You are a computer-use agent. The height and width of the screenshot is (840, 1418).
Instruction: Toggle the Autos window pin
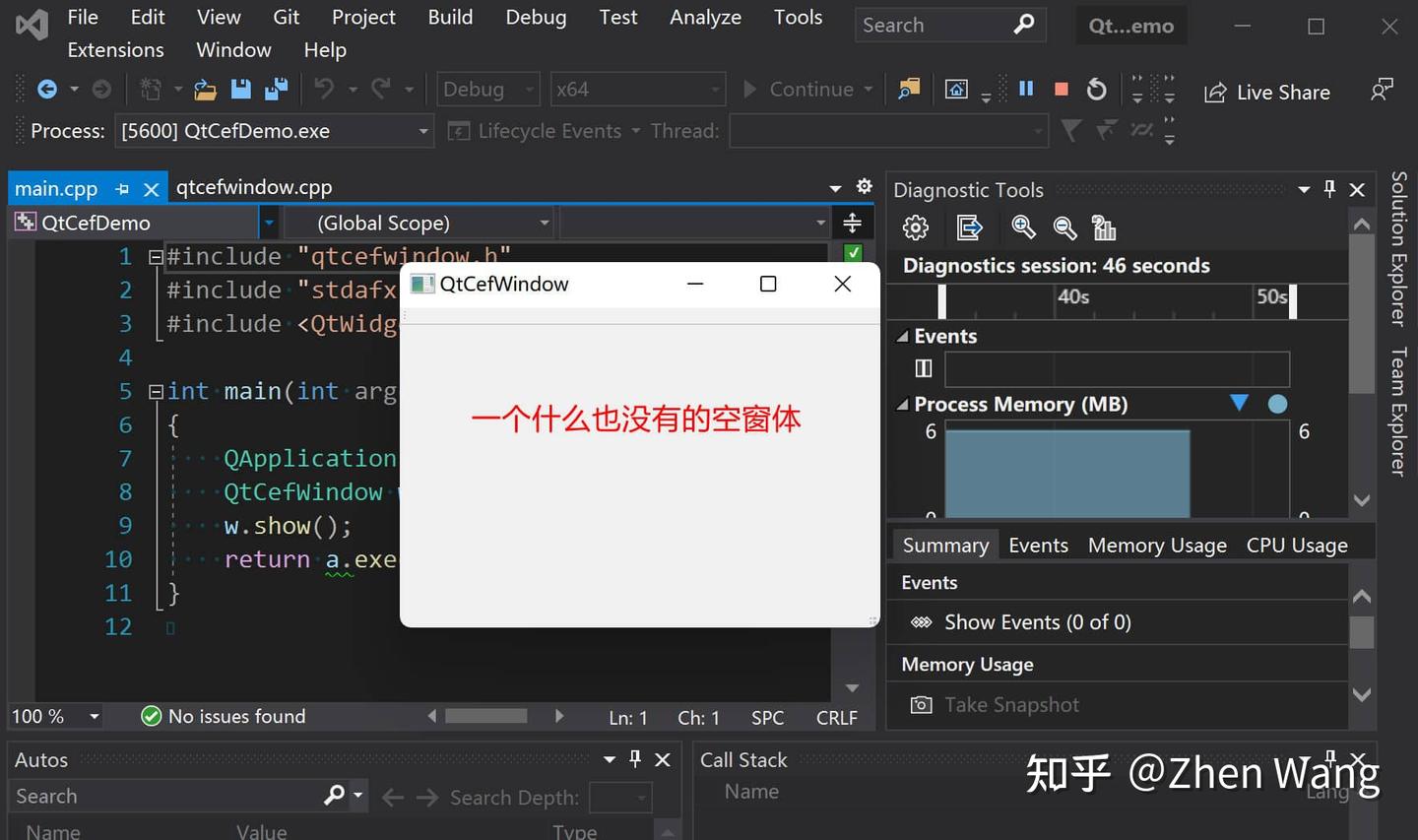point(635,759)
